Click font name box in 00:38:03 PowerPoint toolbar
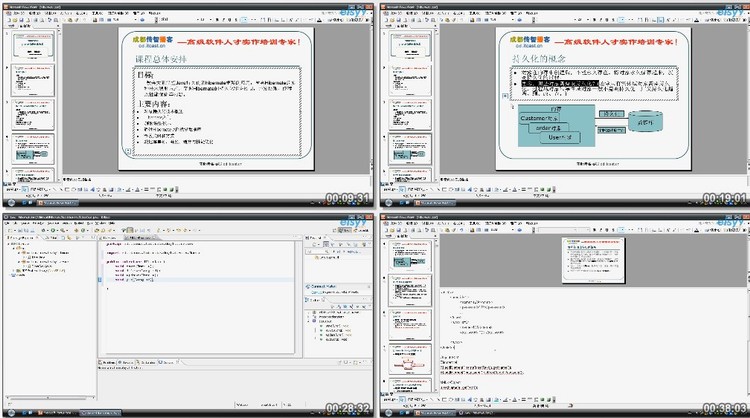 pos(557,230)
